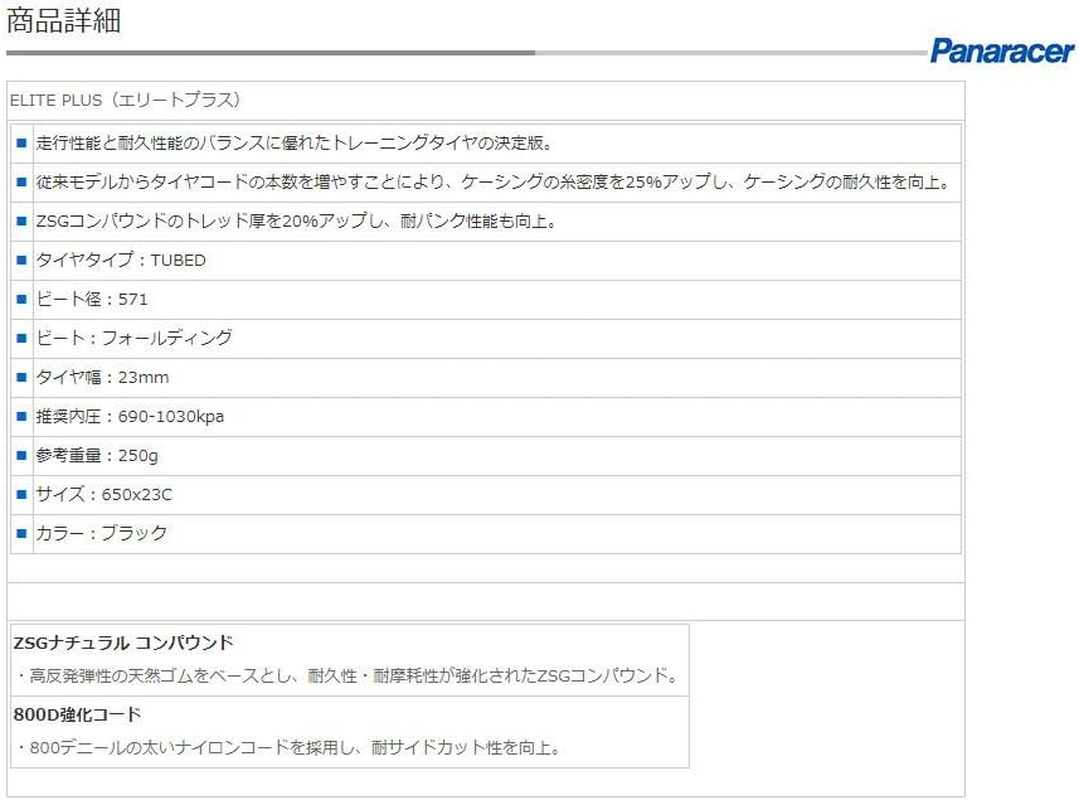Viewport: 1079px width, 800px height.
Task: Click the bullet beside ビート：フォールディング
Action: [21, 339]
